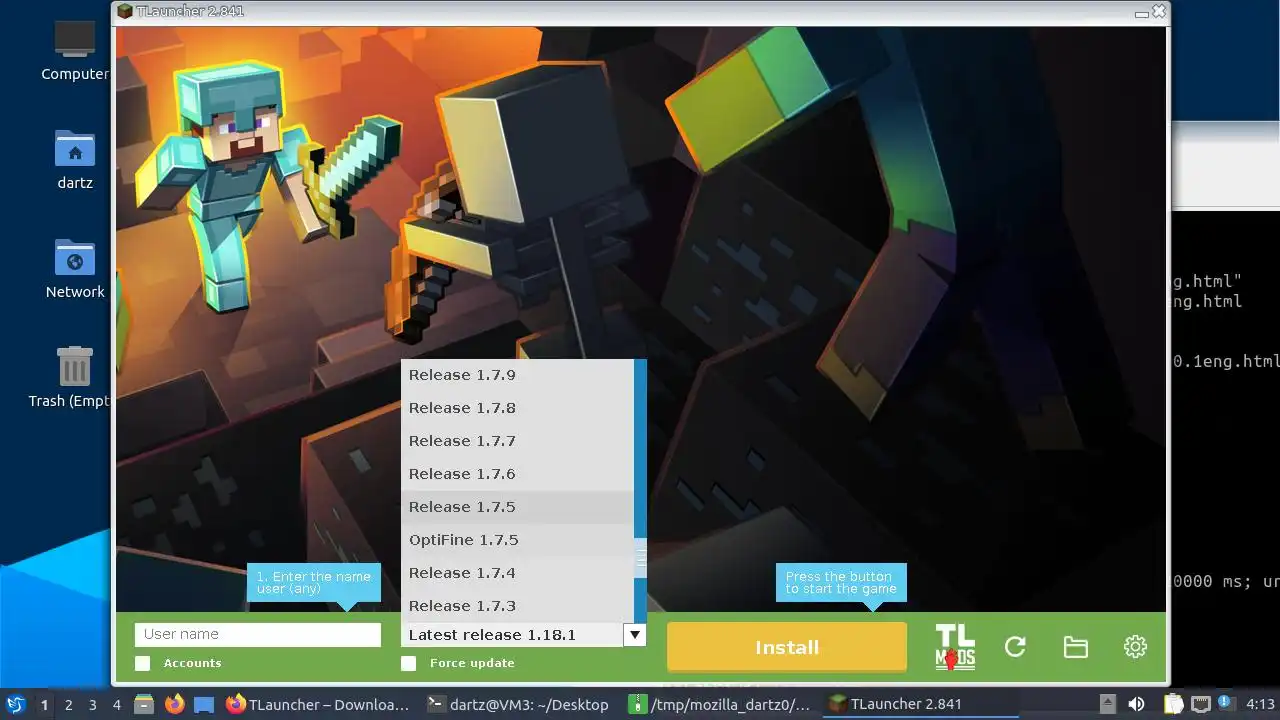Click the version list scrollbar thumb
Screen dimensions: 1280x720
[x=640, y=559]
